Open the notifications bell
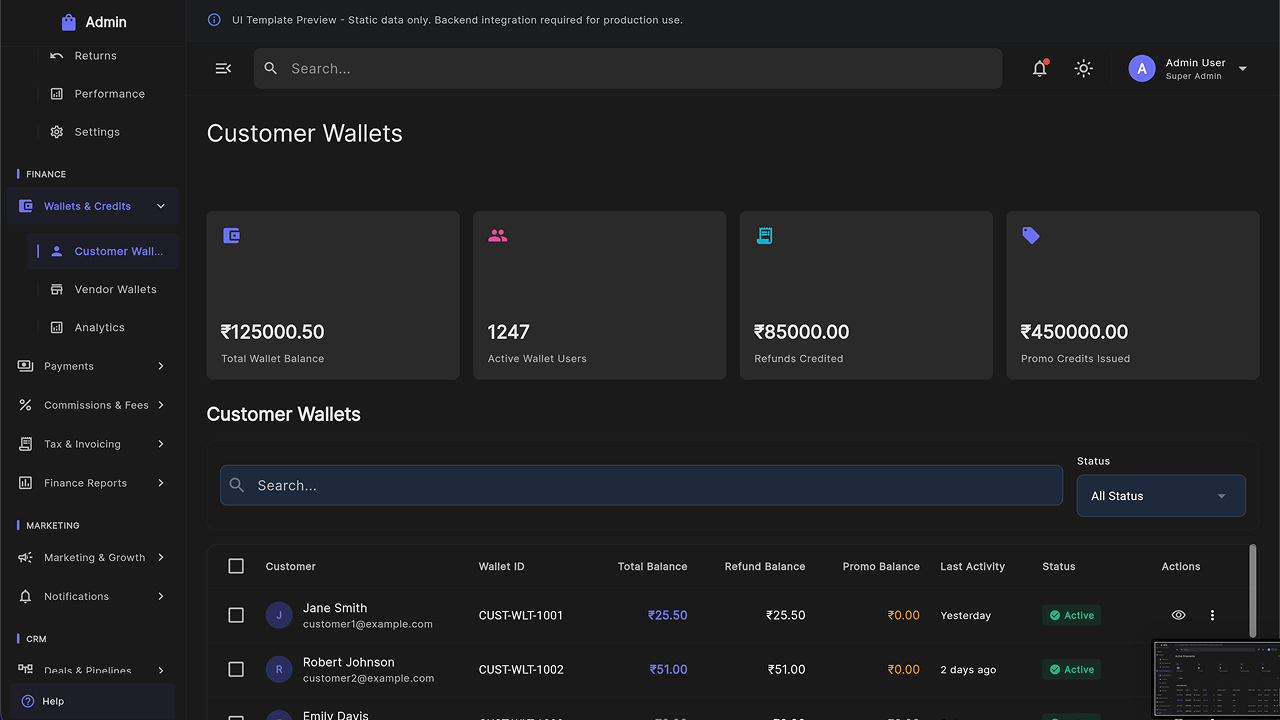 coord(1040,68)
